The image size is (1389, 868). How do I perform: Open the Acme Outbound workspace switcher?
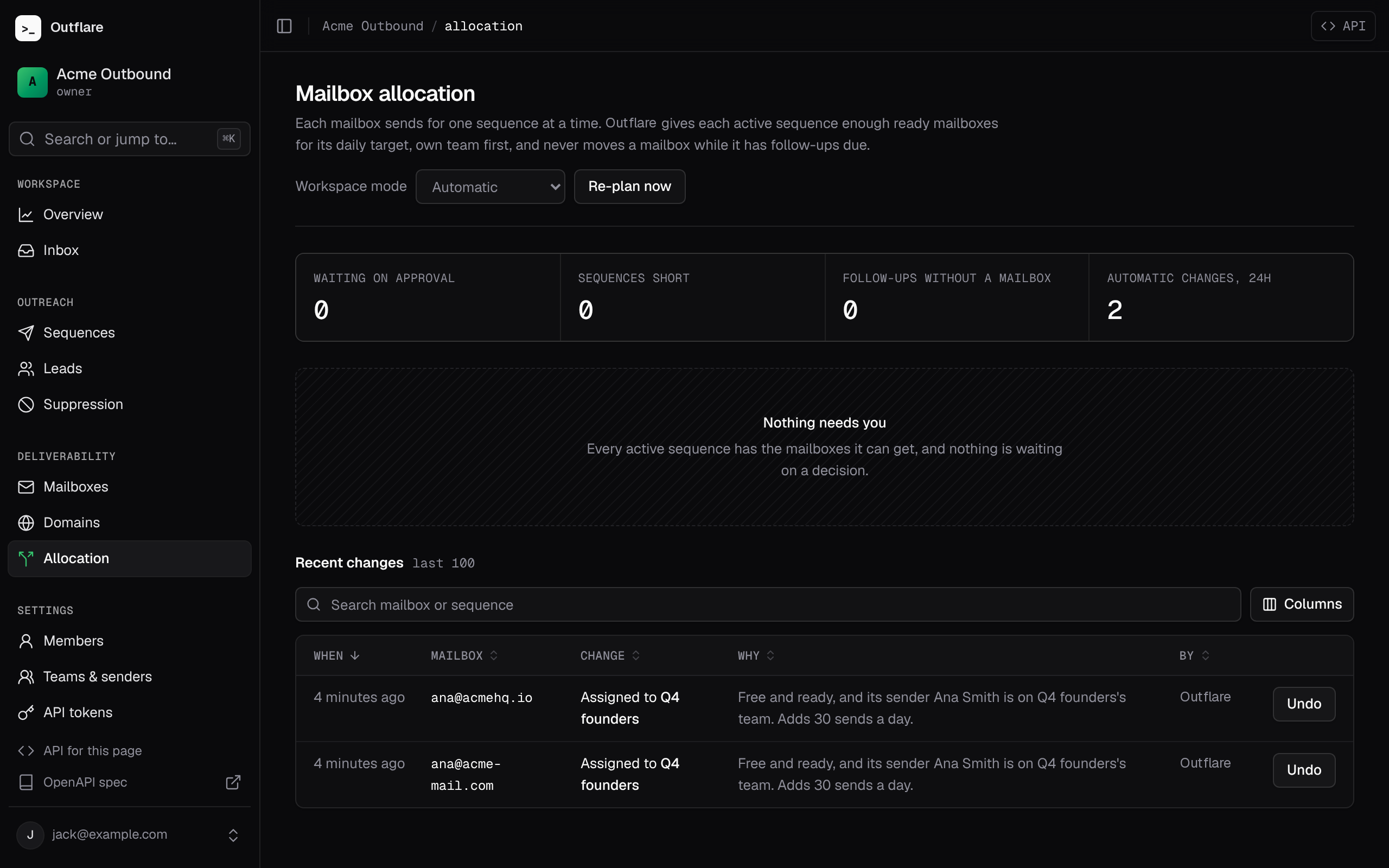coord(130,82)
